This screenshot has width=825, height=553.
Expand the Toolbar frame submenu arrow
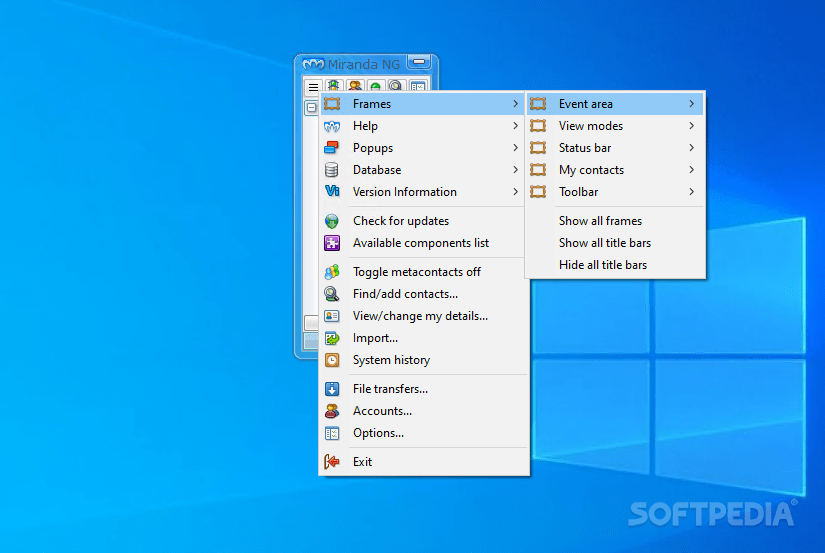click(692, 192)
